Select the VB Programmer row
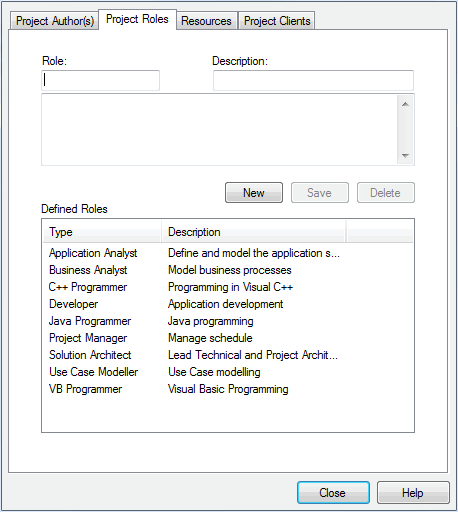 tap(85, 389)
